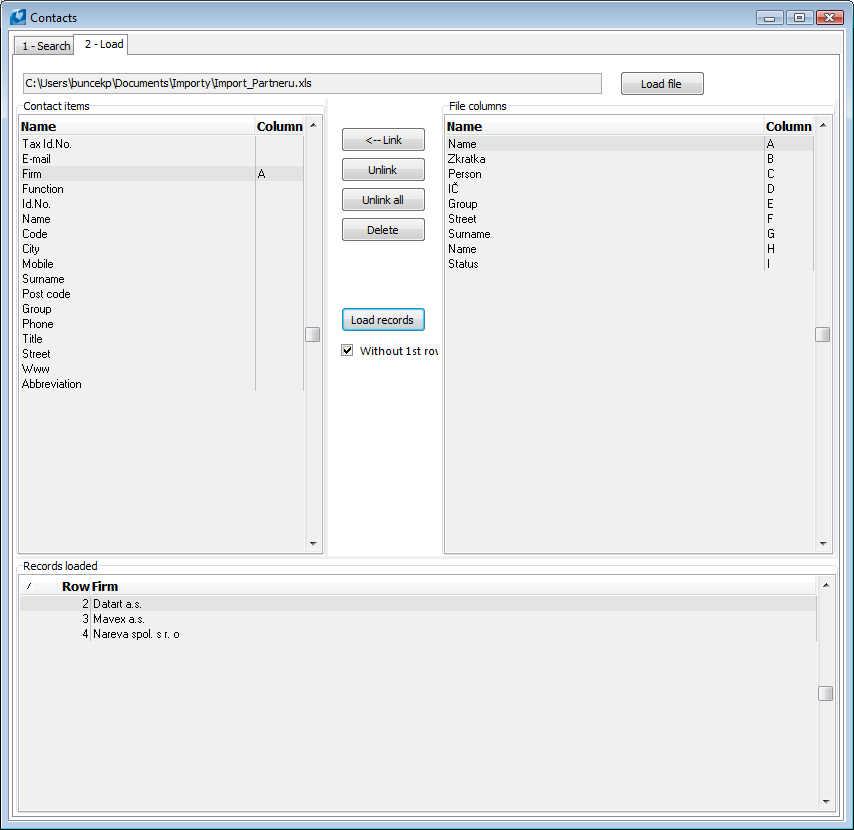This screenshot has height=830, width=854.
Task: Select Surname column G in File columns
Action: (630, 234)
